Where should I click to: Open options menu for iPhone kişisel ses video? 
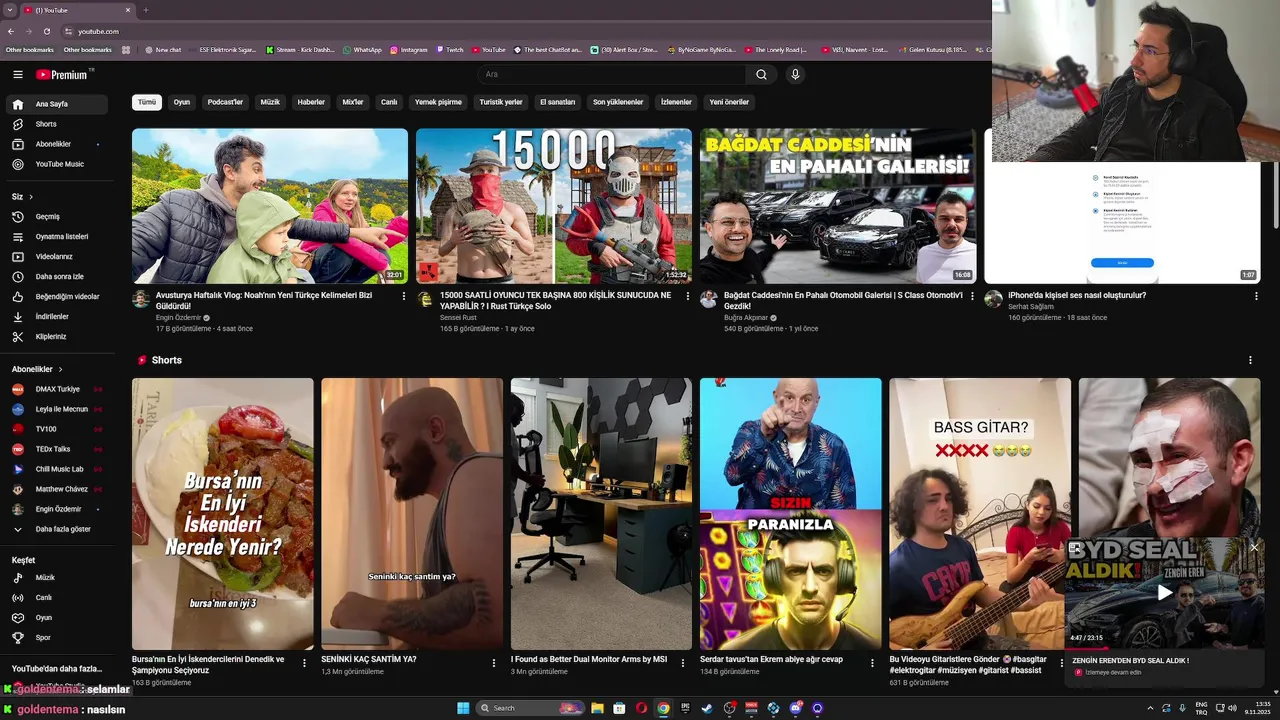tap(1256, 296)
